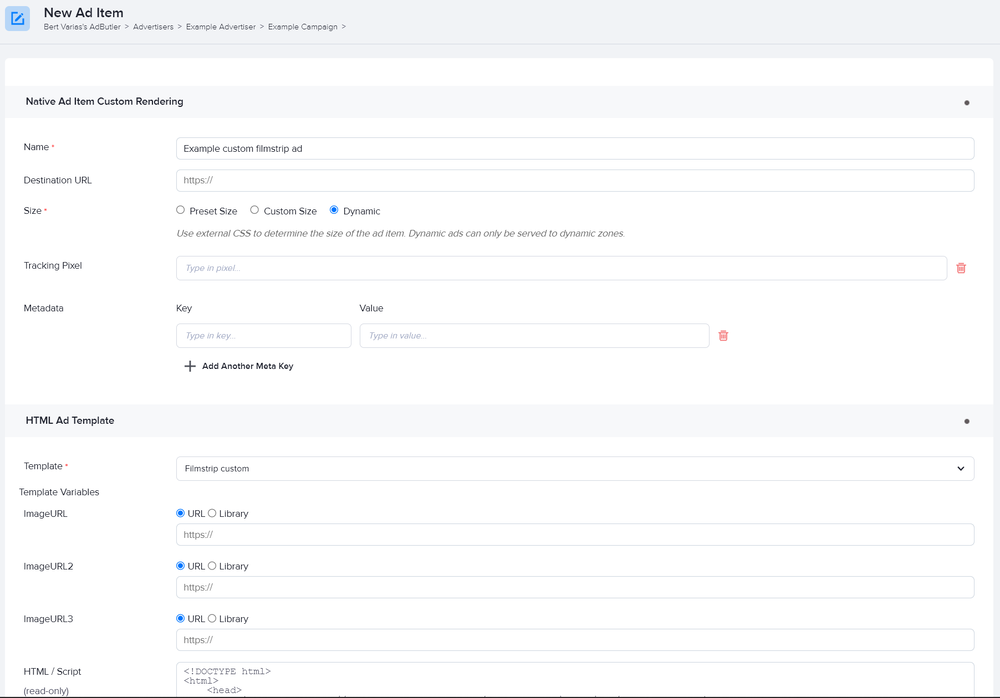Image resolution: width=1000 pixels, height=698 pixels.
Task: Click the ImageURL2 https field
Action: (575, 587)
